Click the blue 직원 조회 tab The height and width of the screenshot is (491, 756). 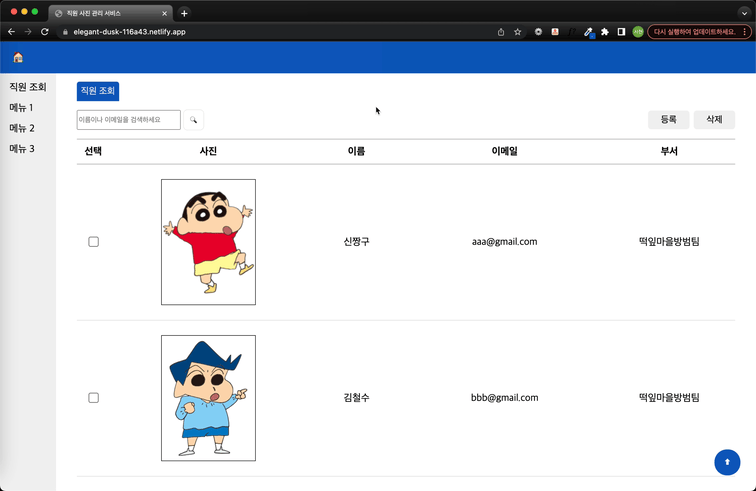pos(98,91)
